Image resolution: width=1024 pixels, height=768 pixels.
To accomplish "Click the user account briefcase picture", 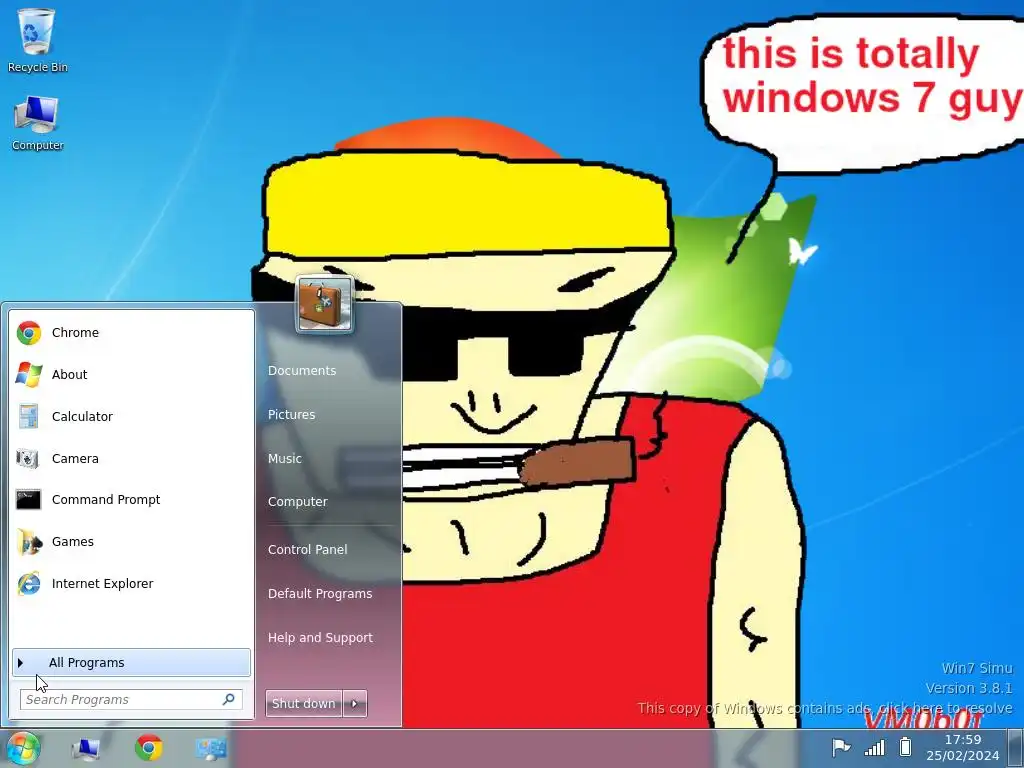I will click(x=325, y=304).
